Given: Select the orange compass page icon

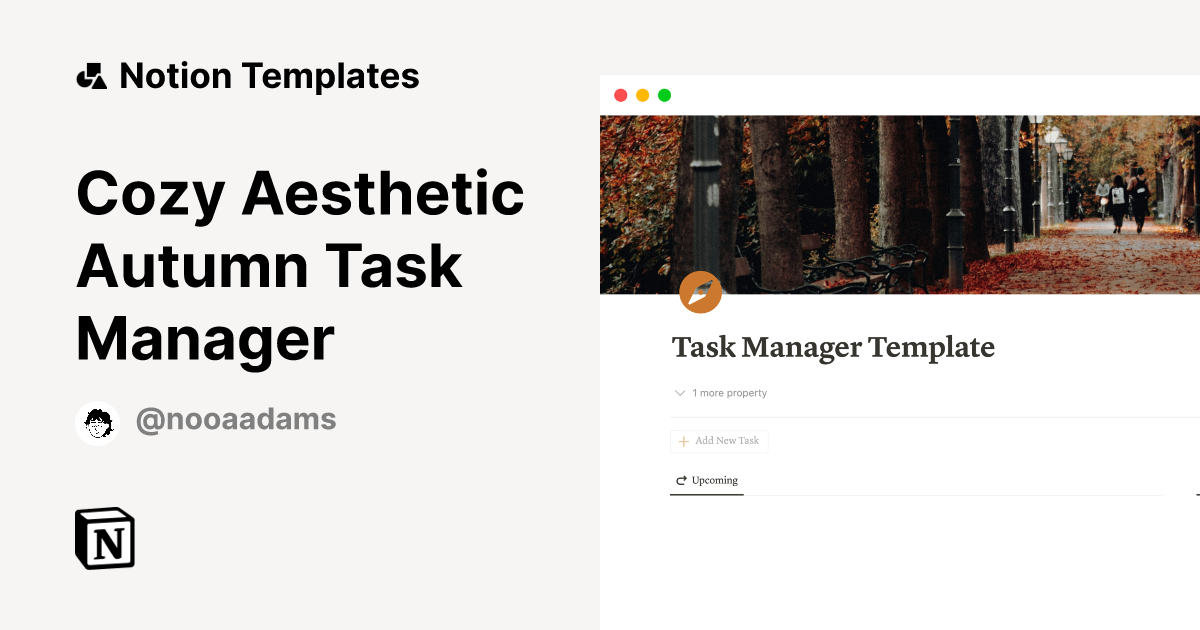Looking at the screenshot, I should 699,292.
